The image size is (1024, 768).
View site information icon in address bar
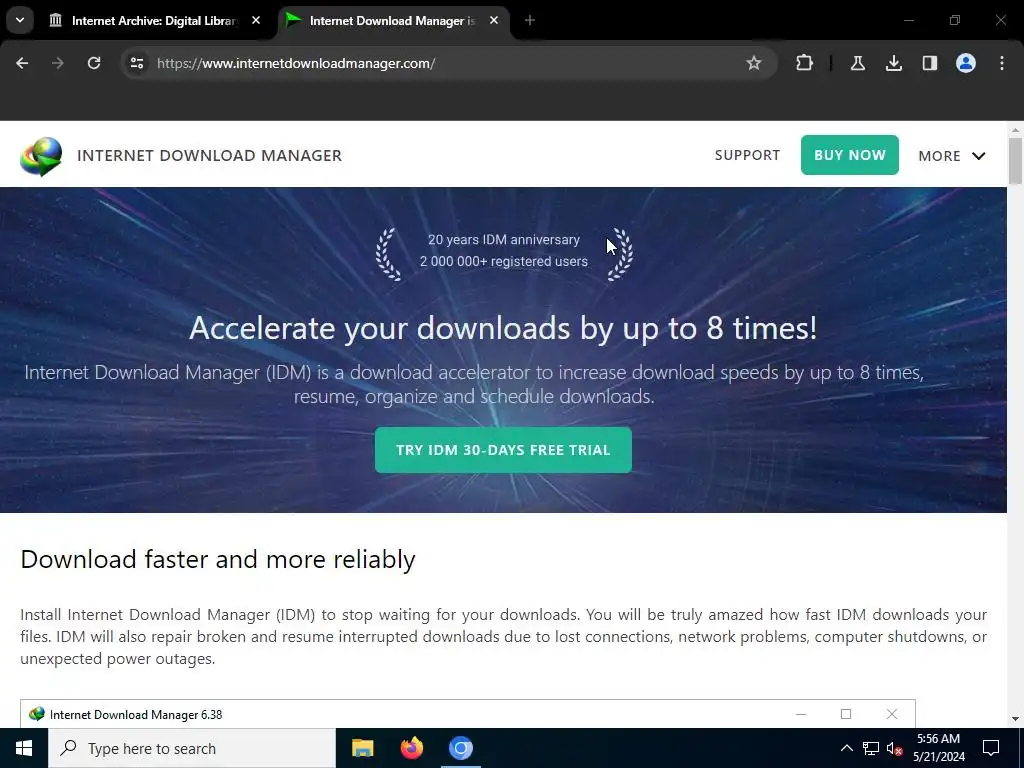[136, 63]
